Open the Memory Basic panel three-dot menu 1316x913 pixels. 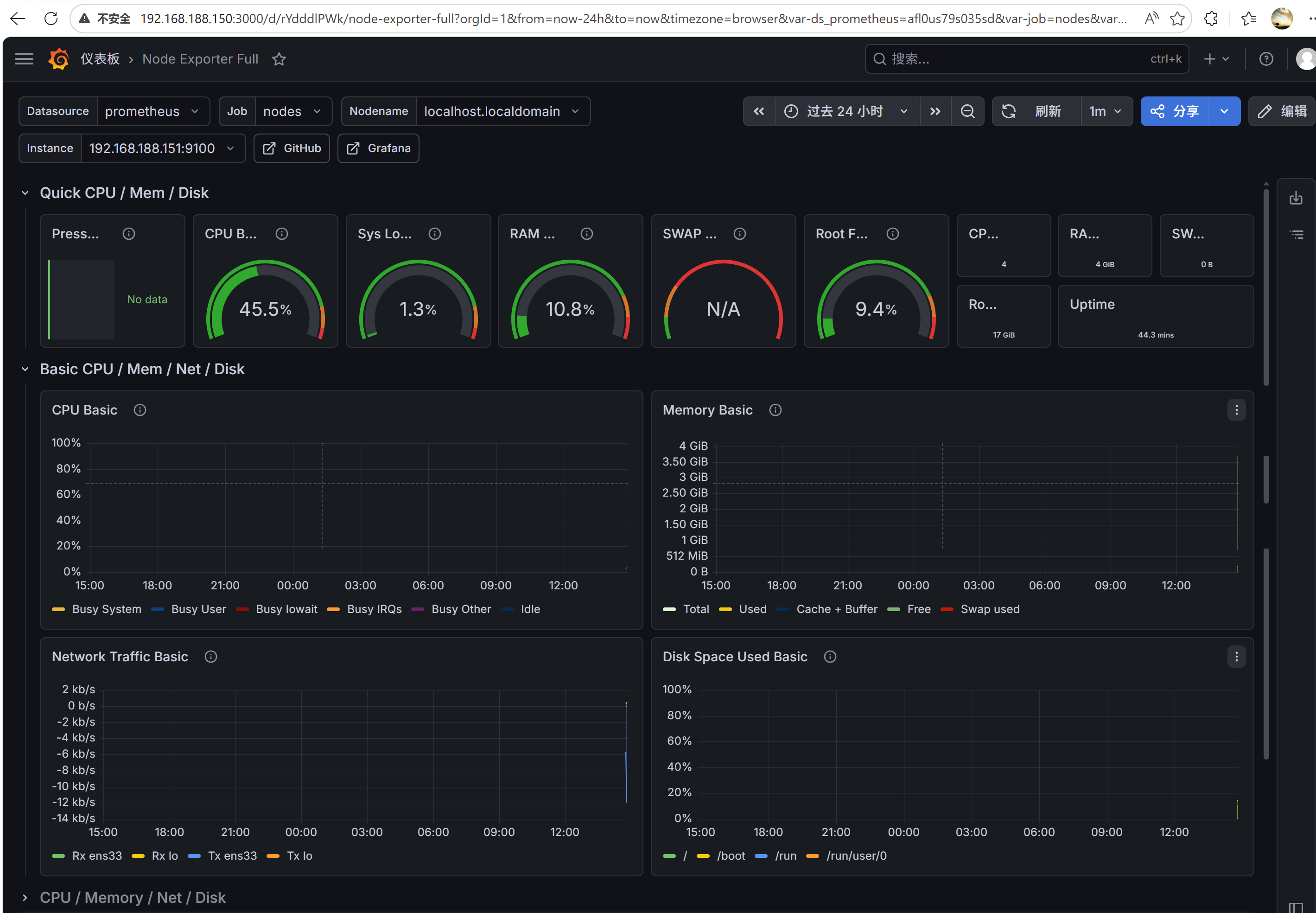coord(1237,410)
